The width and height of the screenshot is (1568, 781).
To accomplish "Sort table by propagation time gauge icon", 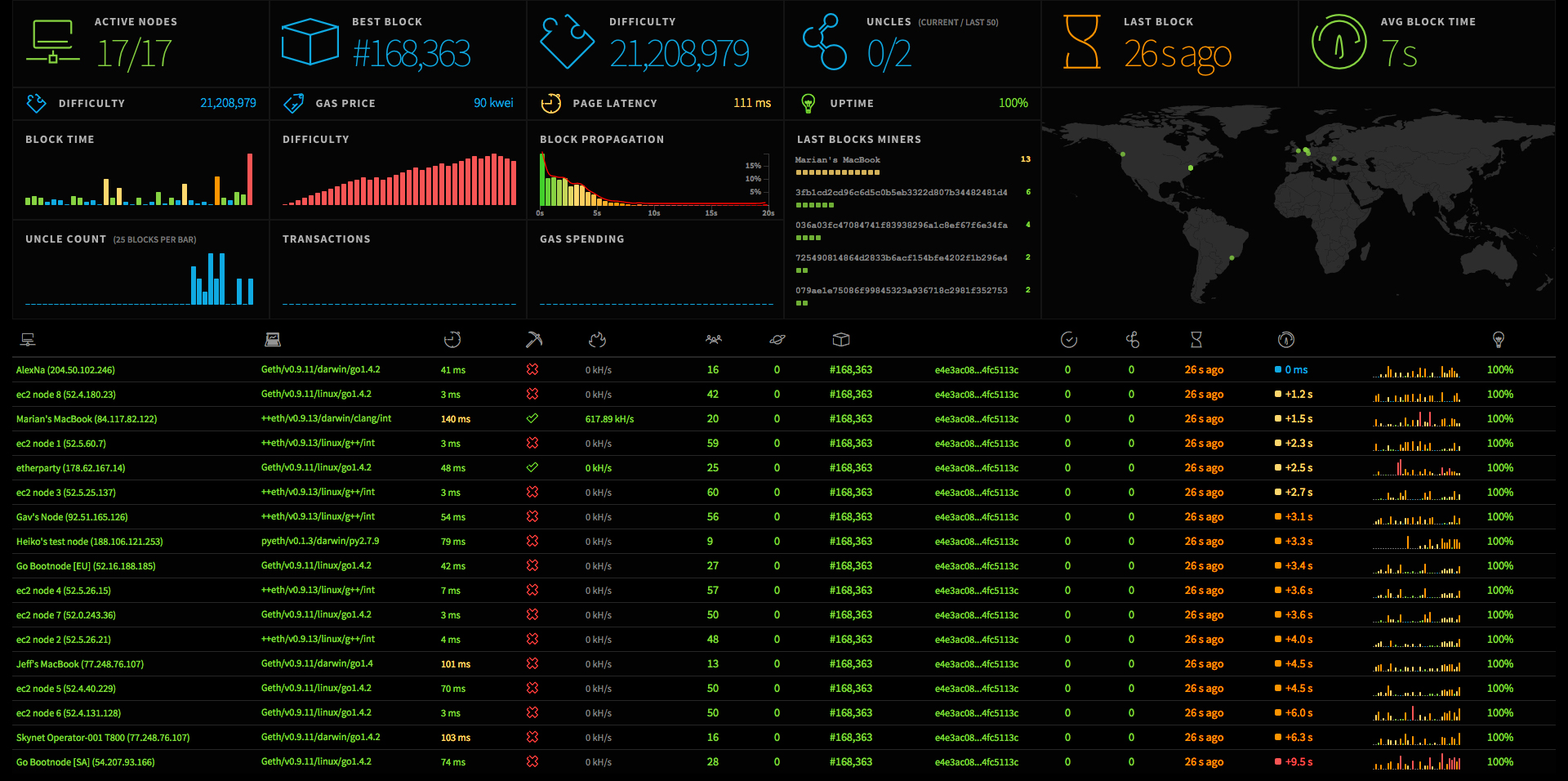I will pyautogui.click(x=1285, y=339).
